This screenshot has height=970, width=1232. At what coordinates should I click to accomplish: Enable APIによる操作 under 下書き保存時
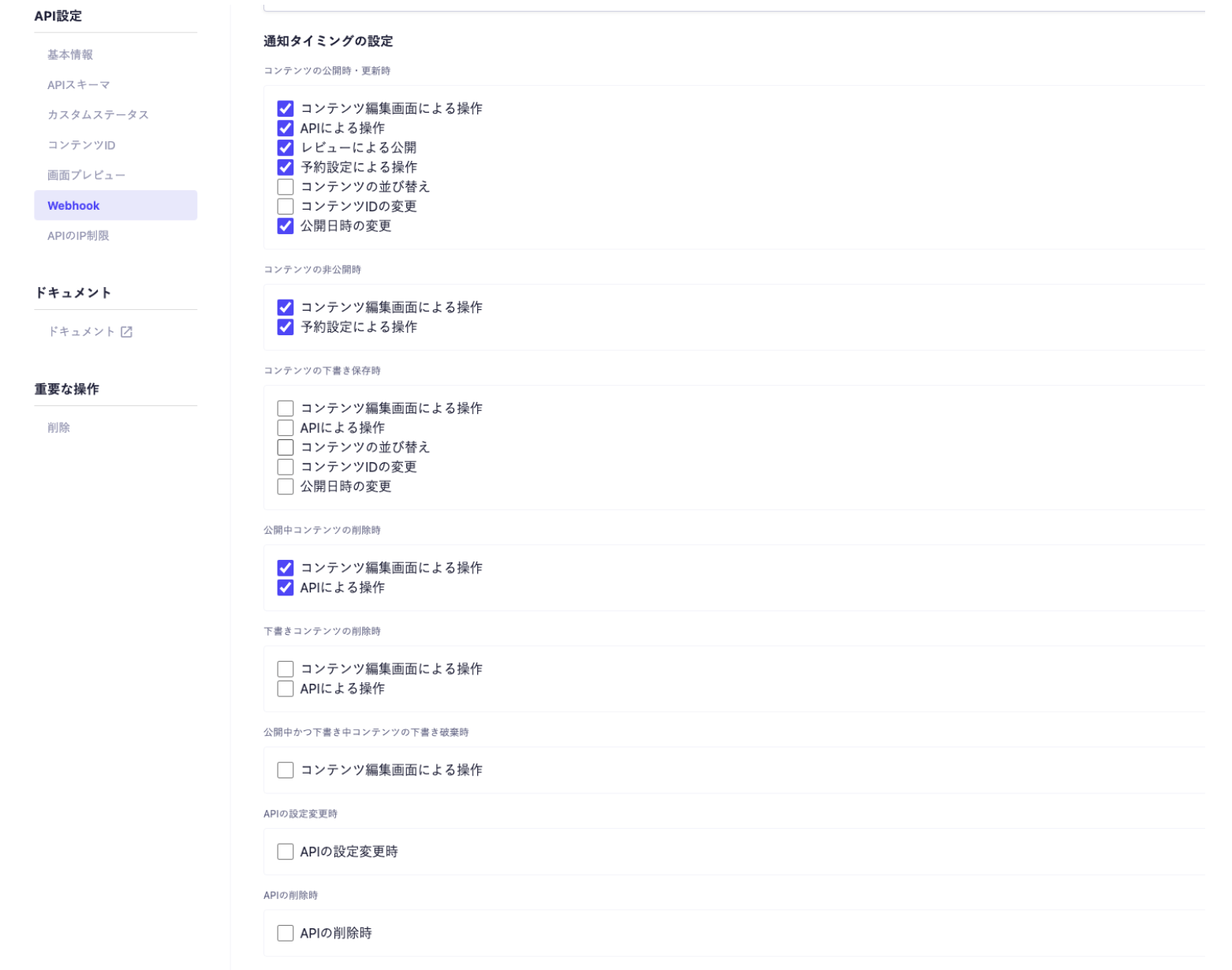click(x=286, y=428)
